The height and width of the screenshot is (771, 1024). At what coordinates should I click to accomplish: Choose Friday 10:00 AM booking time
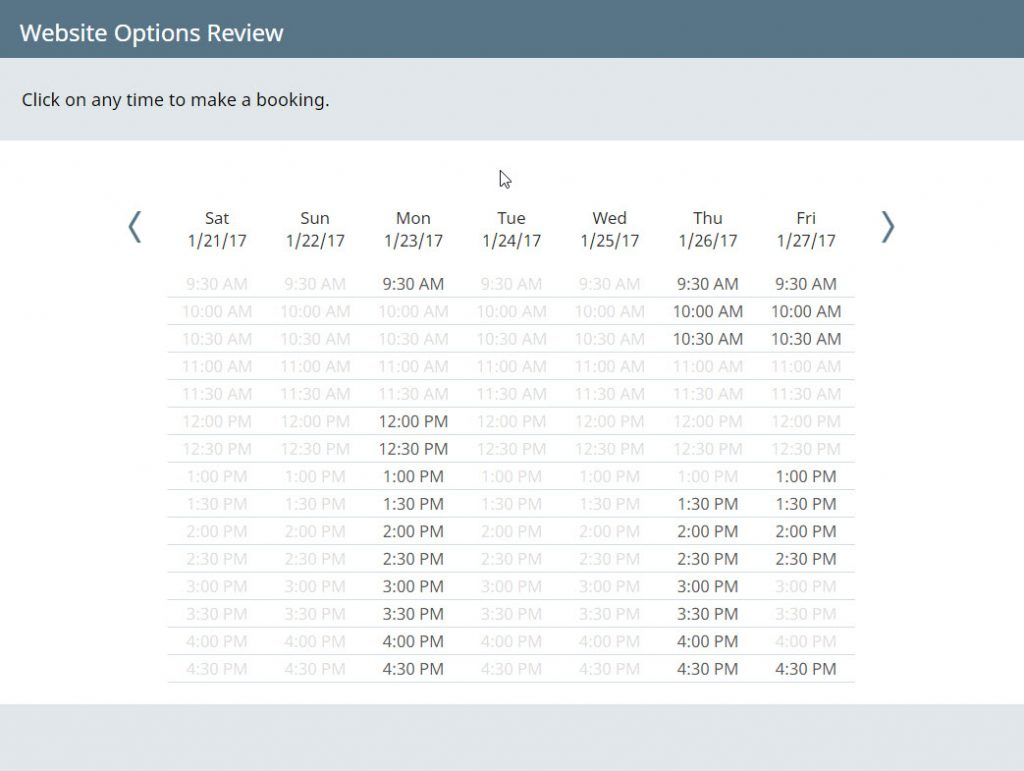pyautogui.click(x=806, y=311)
